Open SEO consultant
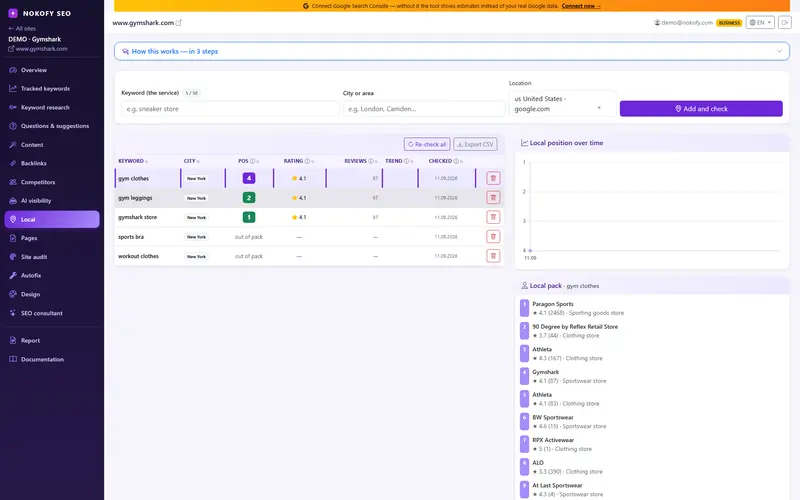 point(52,313)
